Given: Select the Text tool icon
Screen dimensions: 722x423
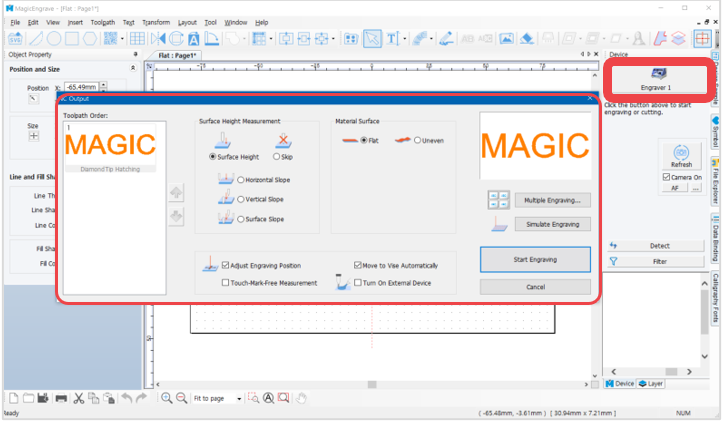Looking at the screenshot, I should tap(392, 39).
